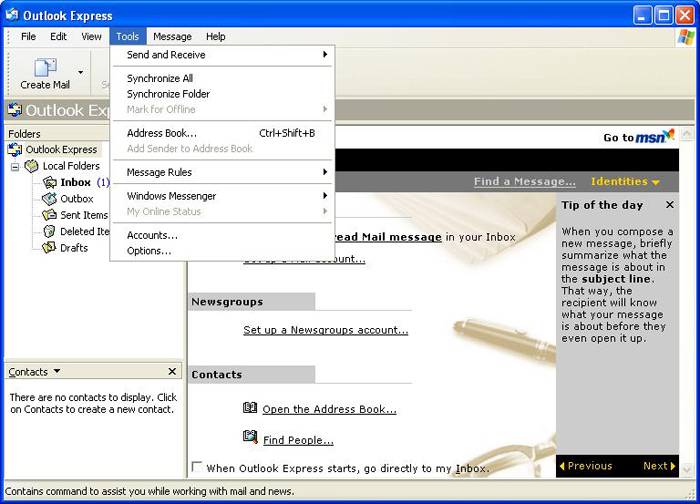
Task: Click the Outbox folder icon
Action: pyautogui.click(x=49, y=199)
